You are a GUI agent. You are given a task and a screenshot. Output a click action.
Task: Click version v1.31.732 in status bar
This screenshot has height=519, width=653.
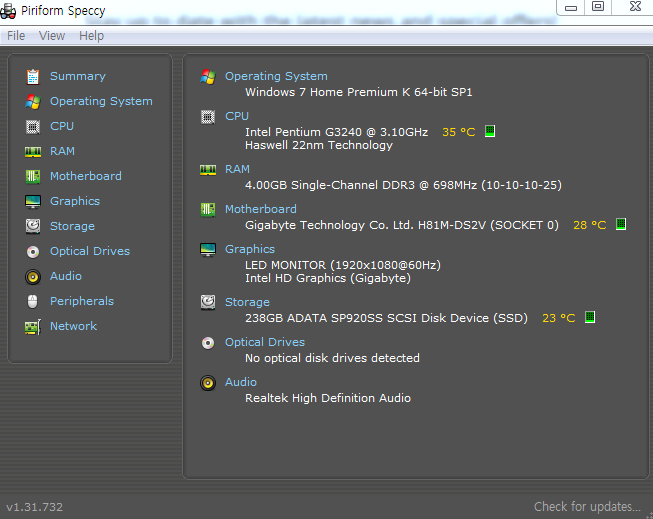[35, 507]
